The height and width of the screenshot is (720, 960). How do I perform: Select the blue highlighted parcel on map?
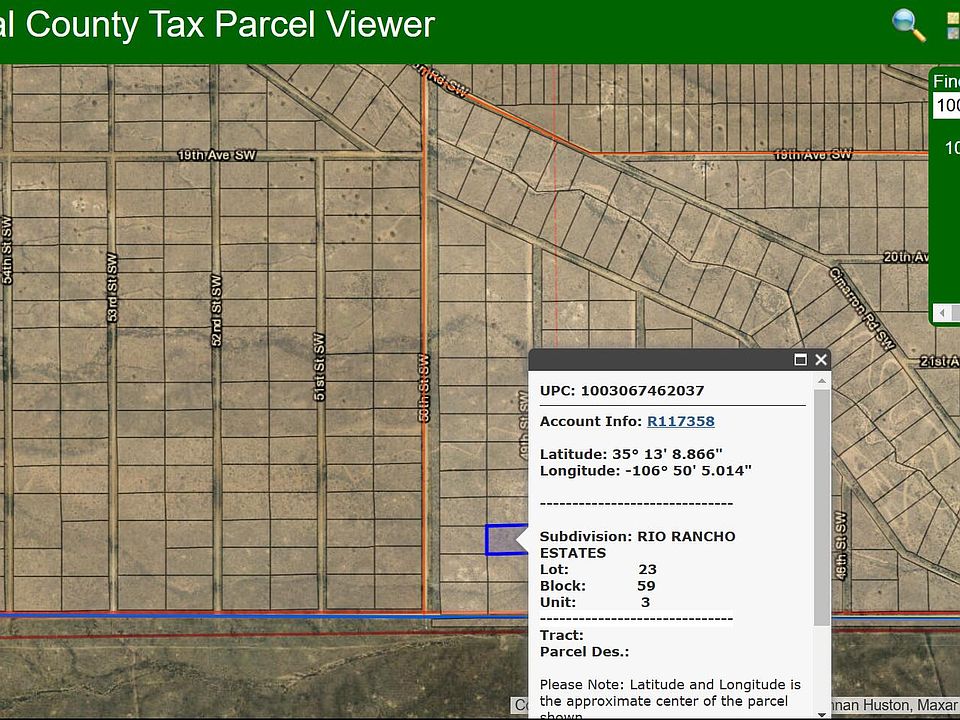[x=506, y=540]
